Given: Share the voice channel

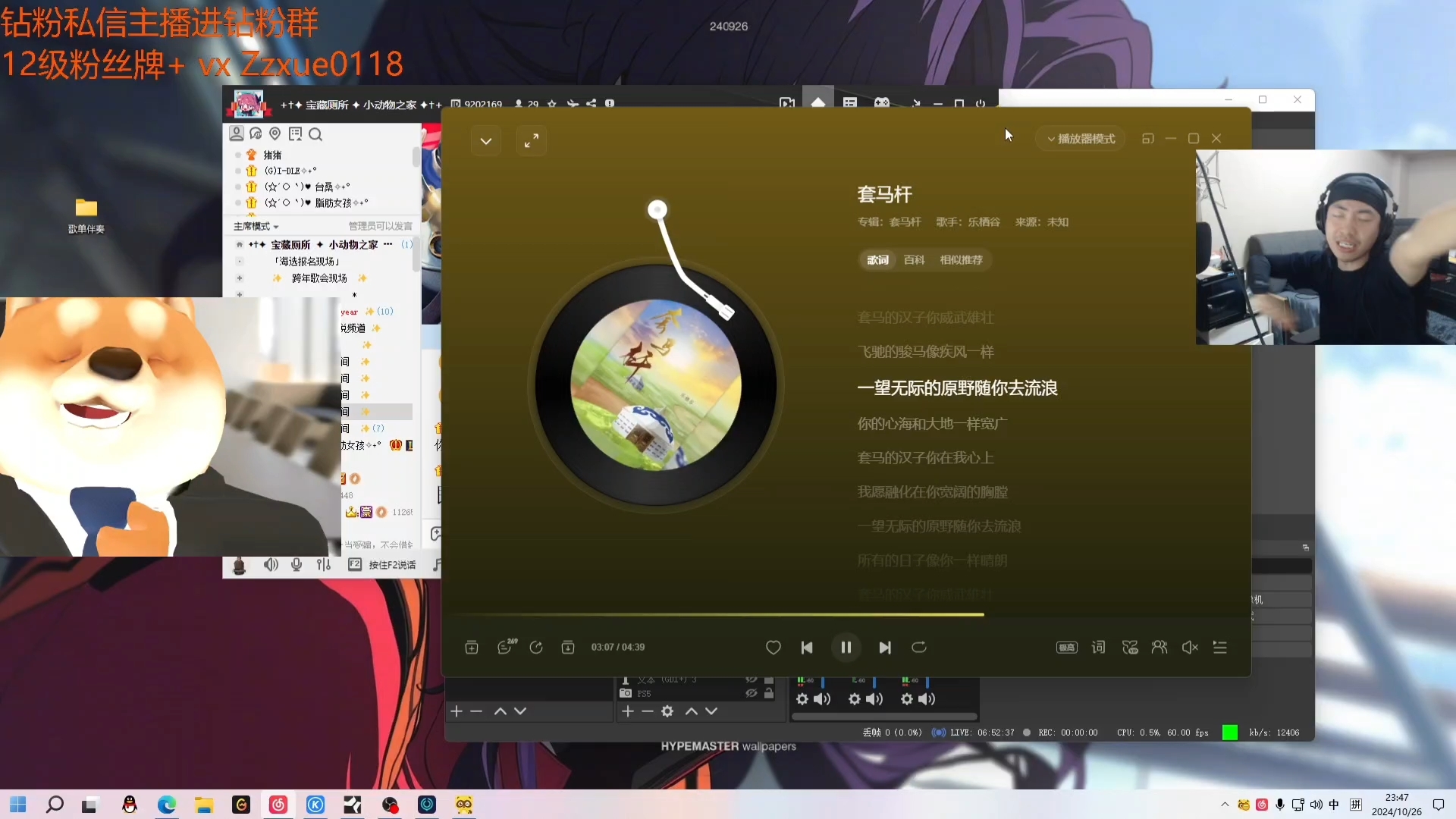Looking at the screenshot, I should (x=591, y=104).
